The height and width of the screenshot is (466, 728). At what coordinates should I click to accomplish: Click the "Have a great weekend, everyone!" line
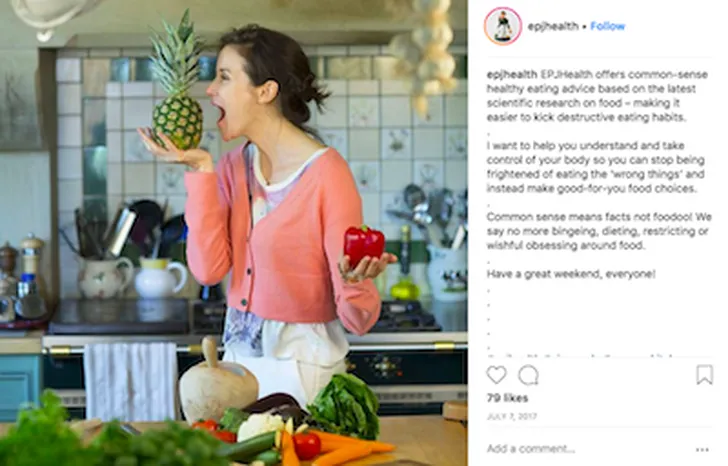(571, 274)
